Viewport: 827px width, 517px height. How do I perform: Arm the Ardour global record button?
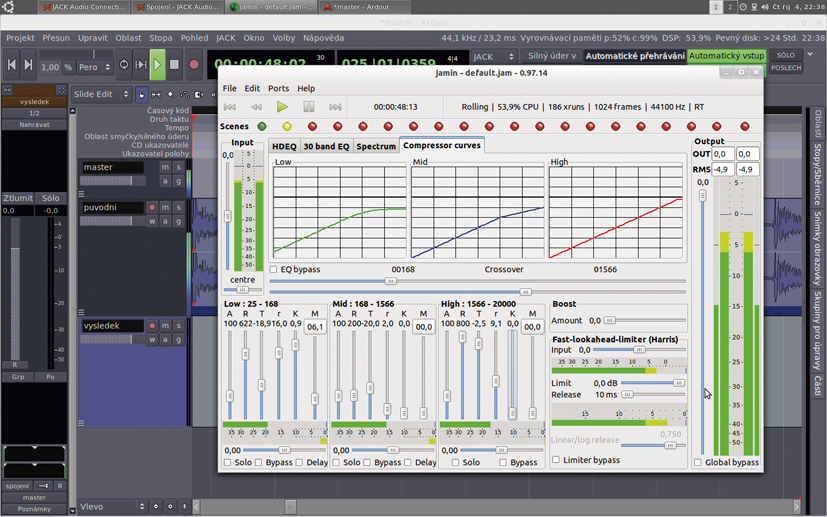(x=194, y=65)
